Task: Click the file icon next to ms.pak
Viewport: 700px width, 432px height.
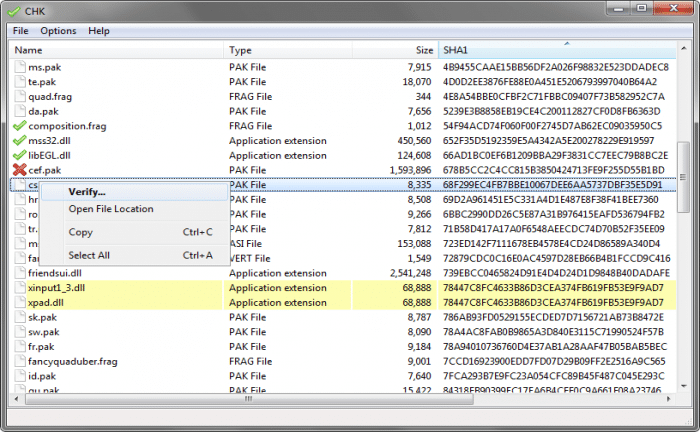Action: 19,68
